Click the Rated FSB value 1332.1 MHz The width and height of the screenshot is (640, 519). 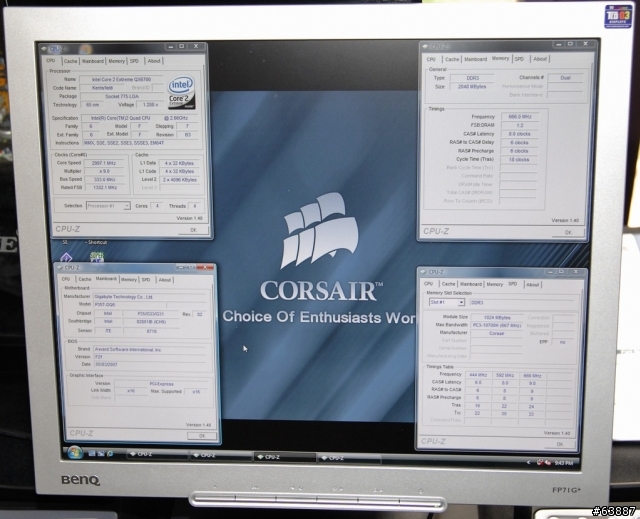point(104,188)
